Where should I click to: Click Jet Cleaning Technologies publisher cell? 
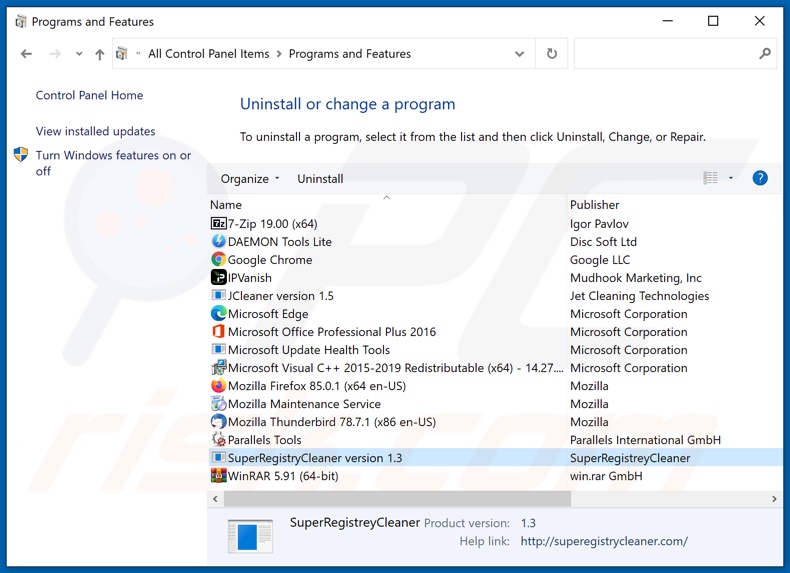639,296
